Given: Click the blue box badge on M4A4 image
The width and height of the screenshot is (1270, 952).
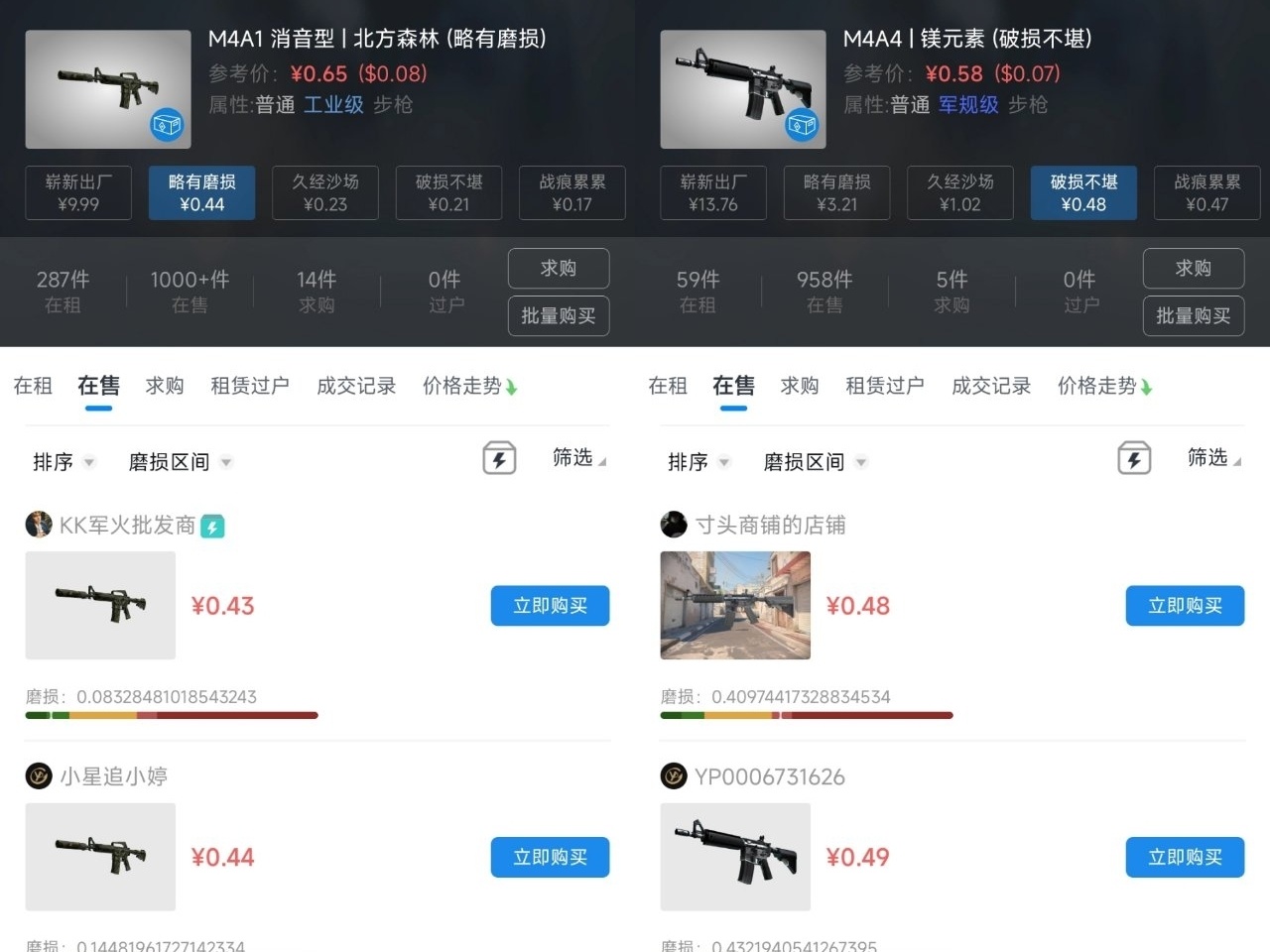Looking at the screenshot, I should (802, 125).
